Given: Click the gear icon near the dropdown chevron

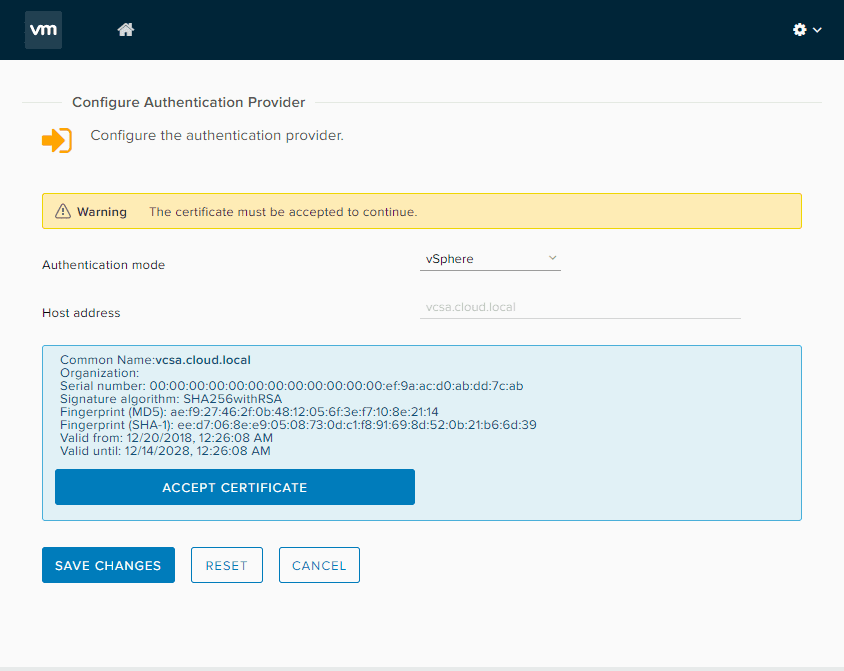Looking at the screenshot, I should coord(799,30).
